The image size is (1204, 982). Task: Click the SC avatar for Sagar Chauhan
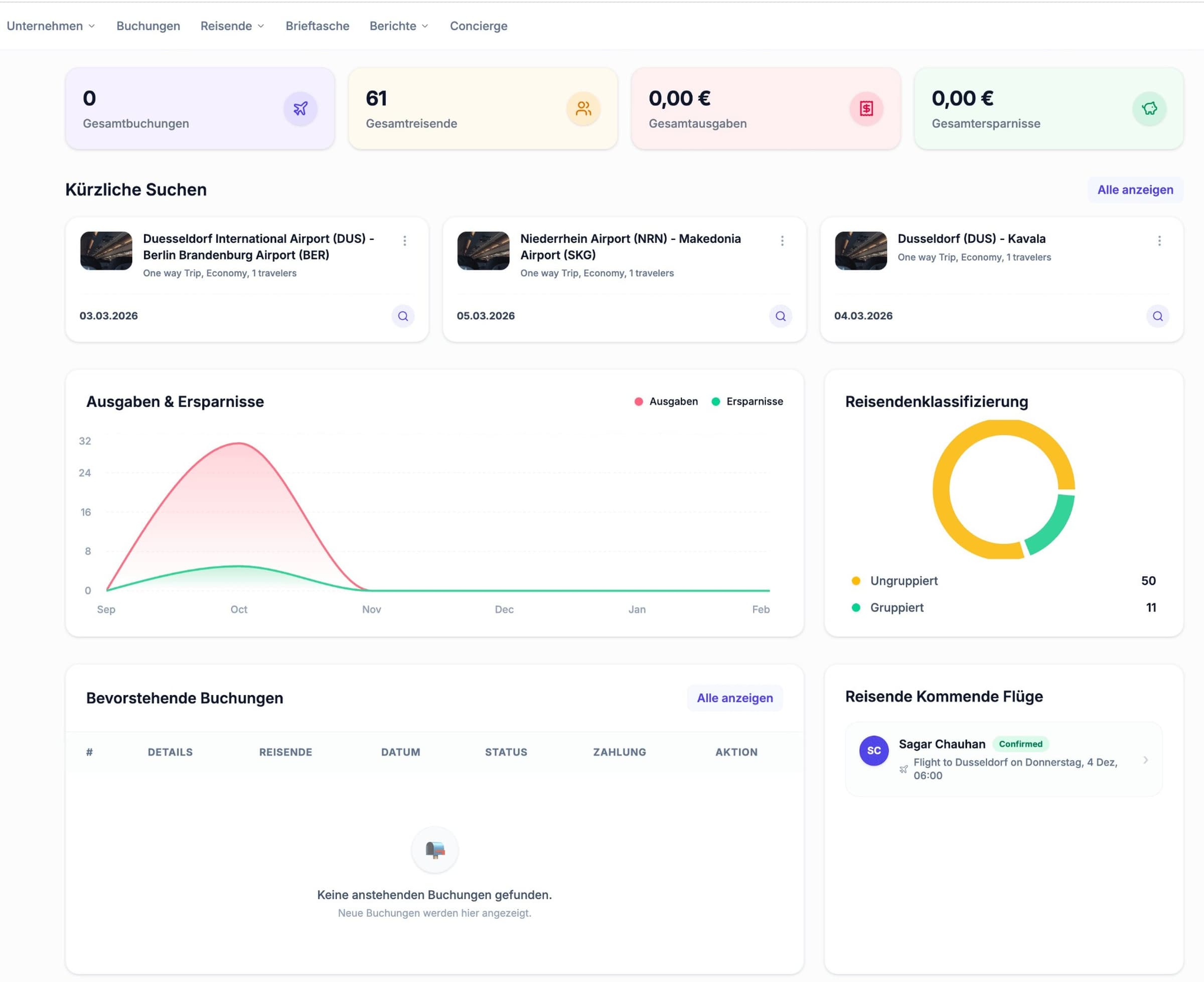point(874,751)
